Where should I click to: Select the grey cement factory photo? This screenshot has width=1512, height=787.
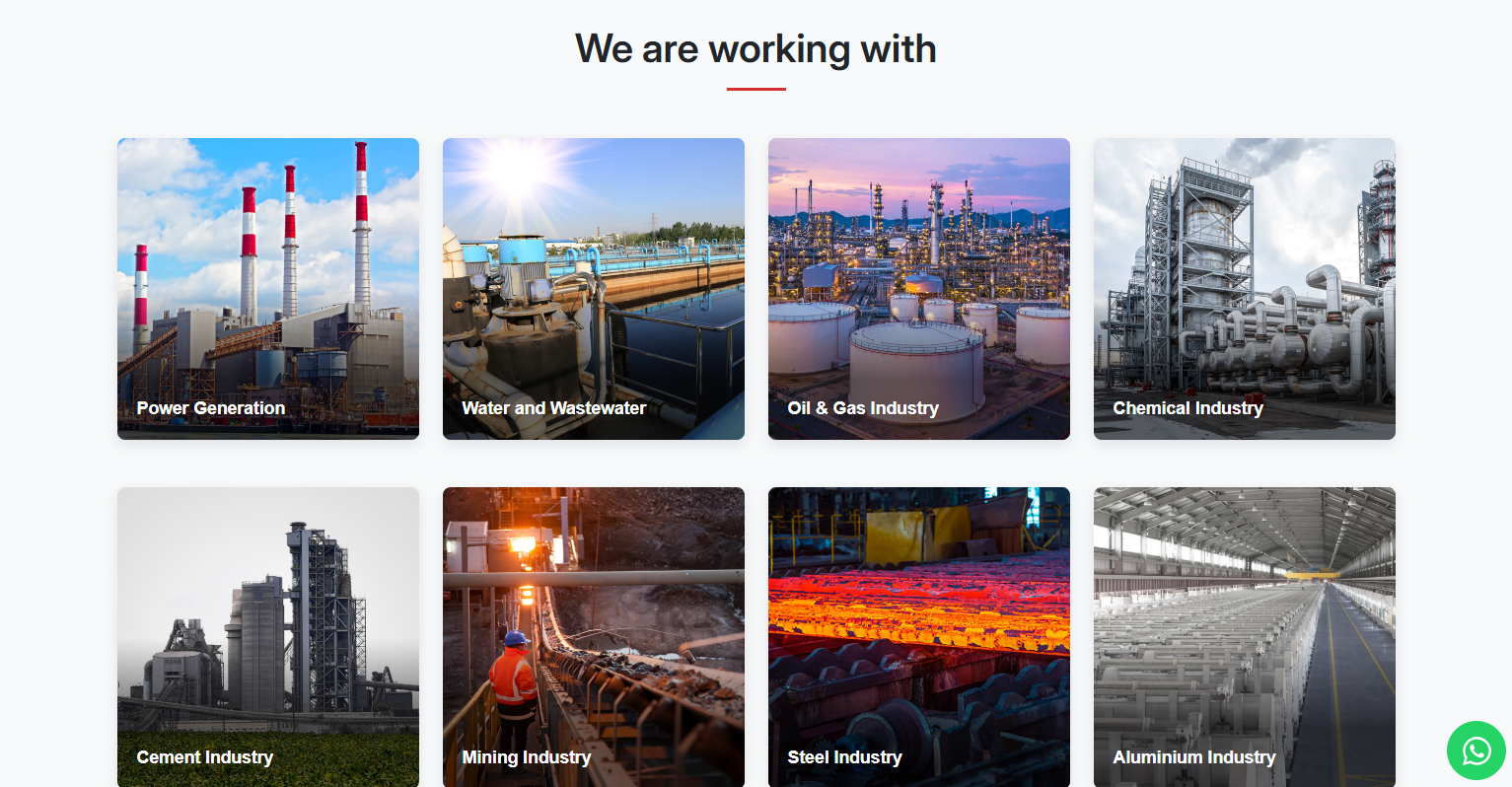[267, 621]
